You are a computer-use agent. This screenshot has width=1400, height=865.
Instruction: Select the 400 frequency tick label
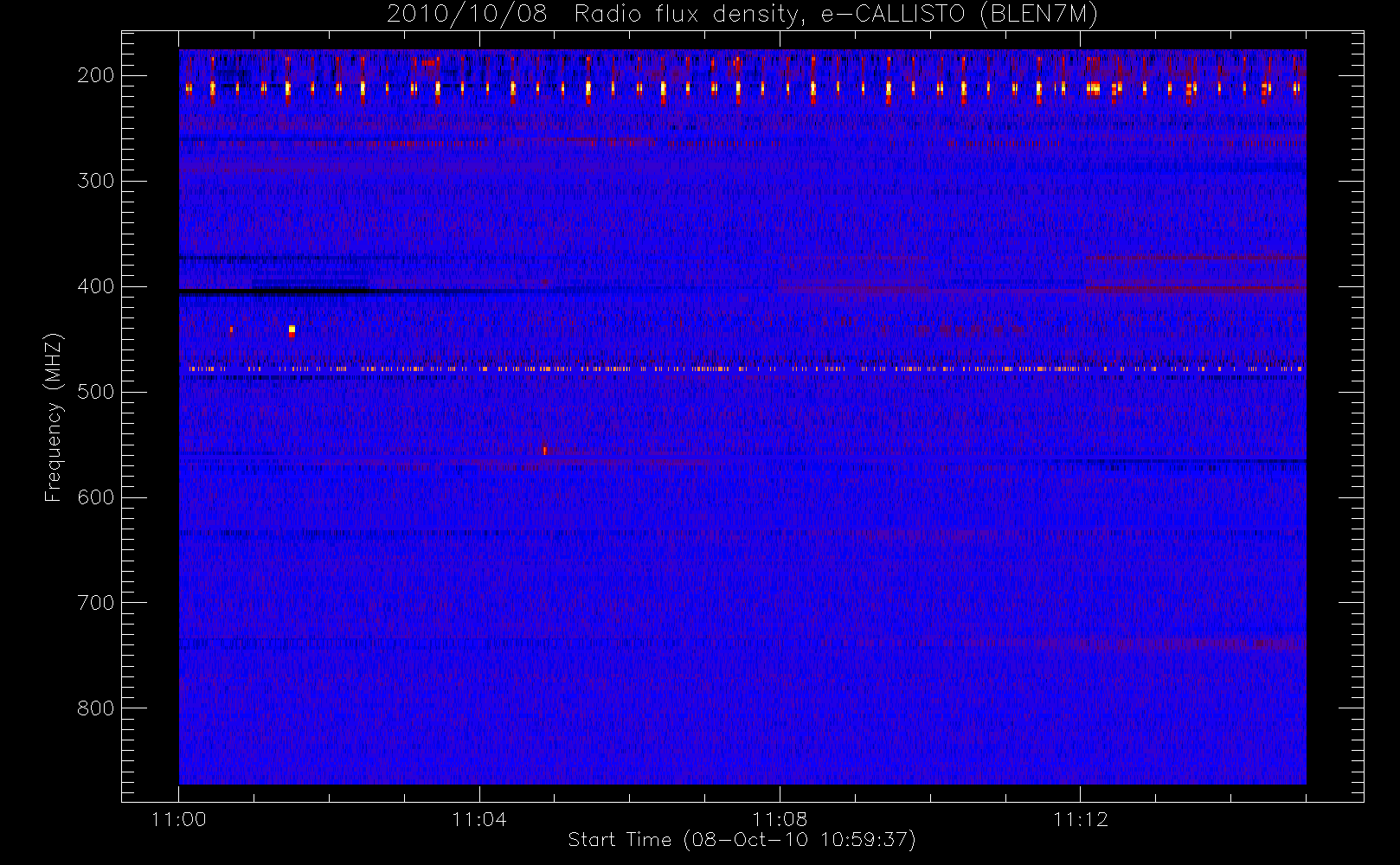[x=96, y=286]
